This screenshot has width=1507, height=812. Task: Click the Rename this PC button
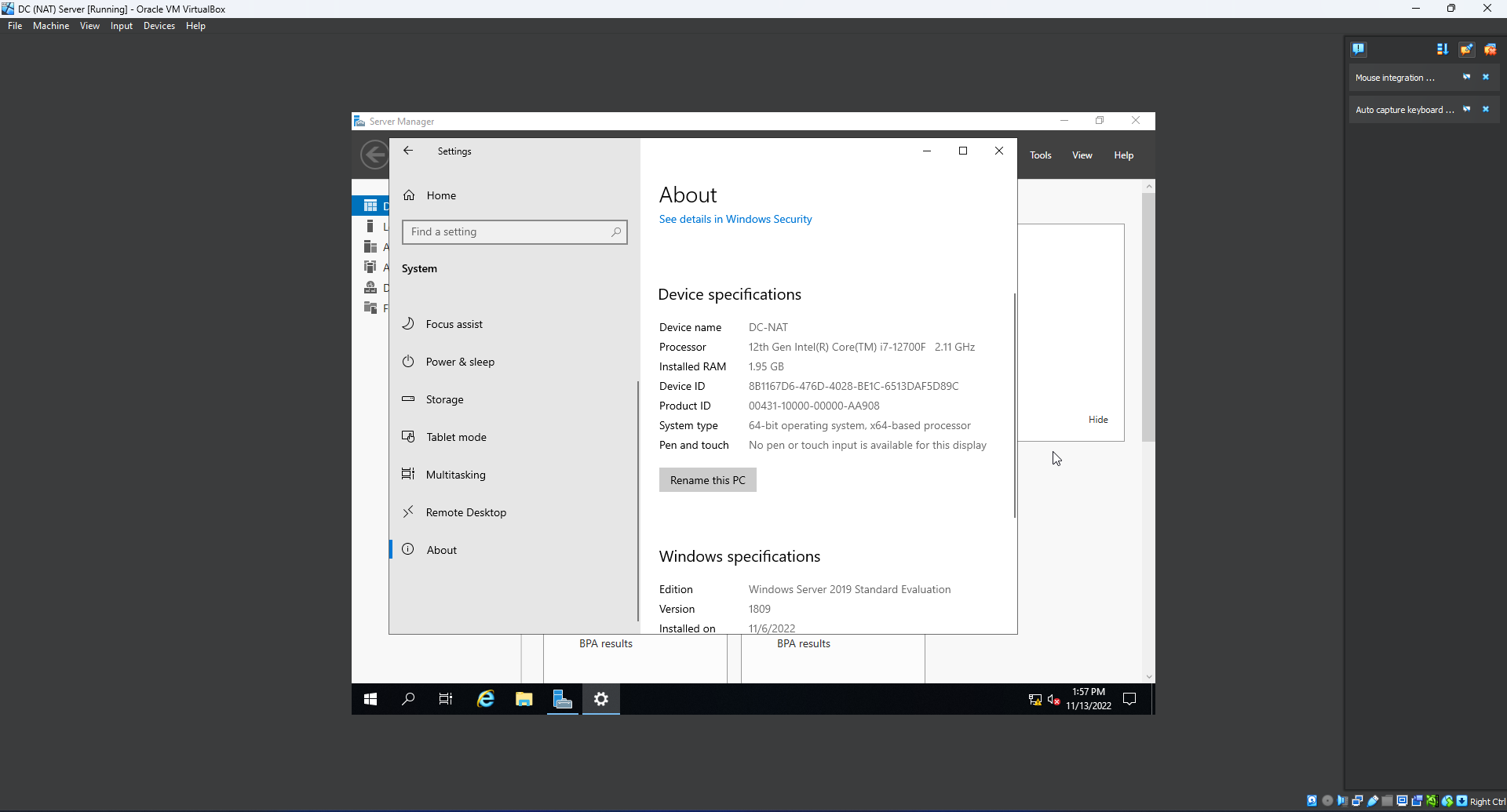[x=708, y=480]
